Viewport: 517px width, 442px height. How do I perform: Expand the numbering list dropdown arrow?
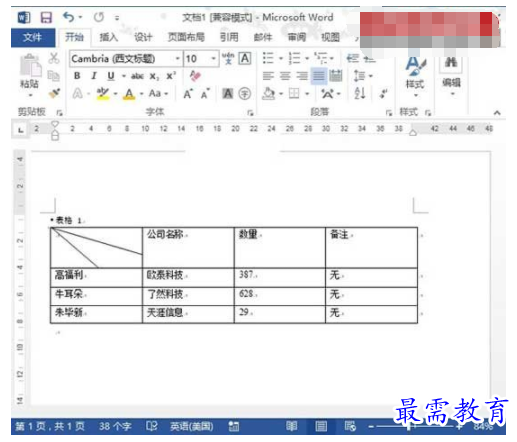point(307,59)
